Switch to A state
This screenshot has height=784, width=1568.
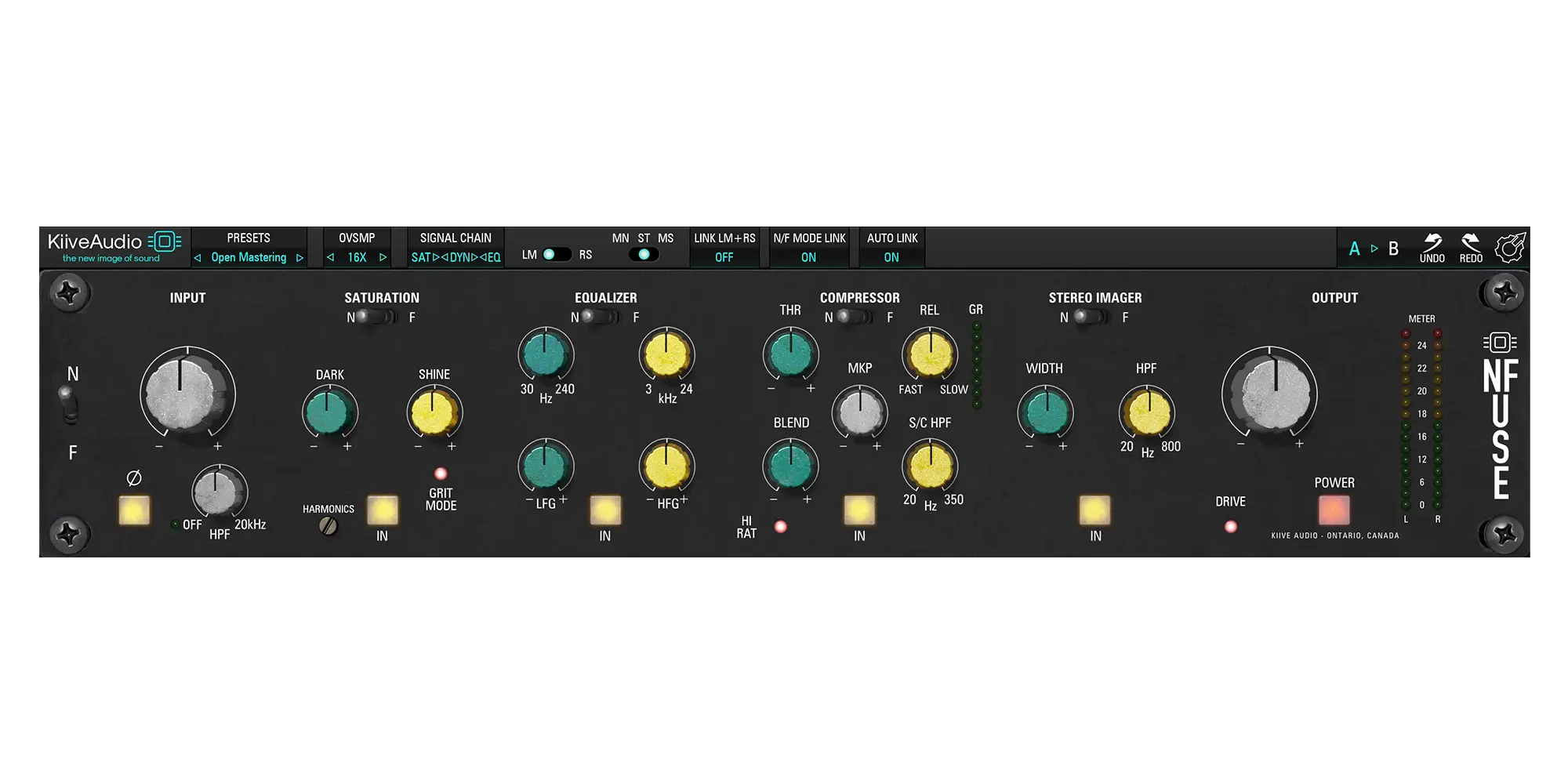coord(1354,249)
